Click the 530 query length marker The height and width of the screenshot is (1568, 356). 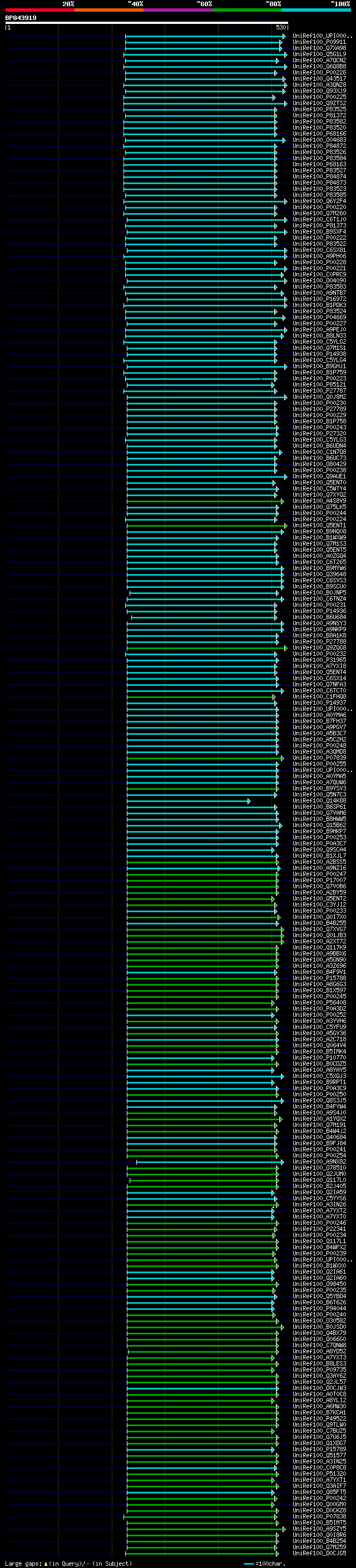(281, 27)
